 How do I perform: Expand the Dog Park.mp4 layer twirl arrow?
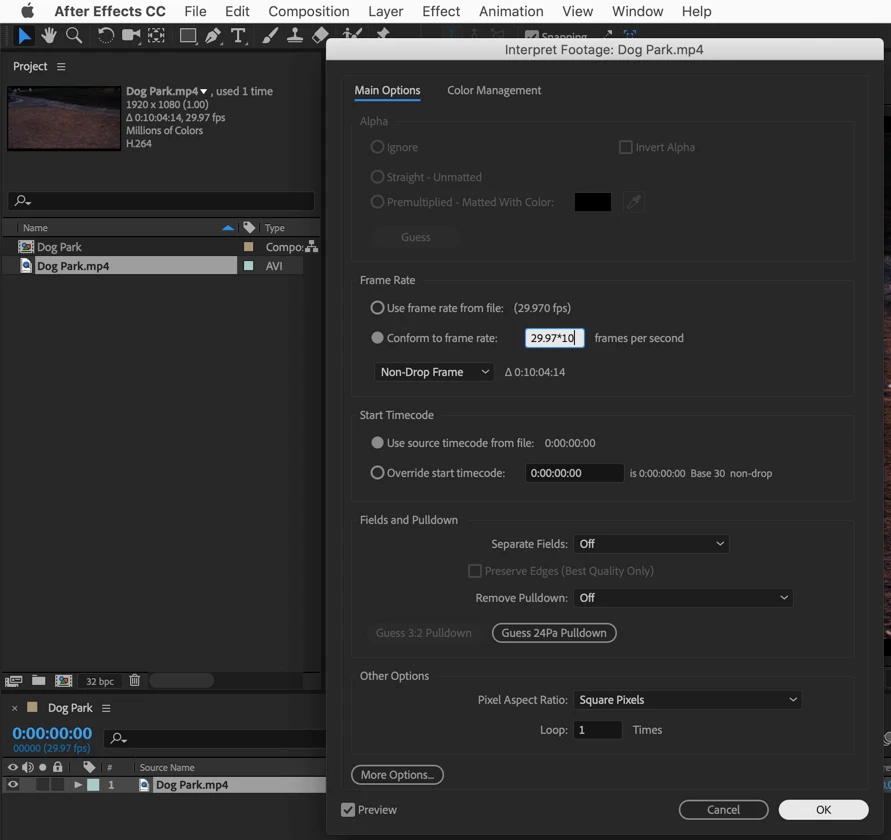78,785
